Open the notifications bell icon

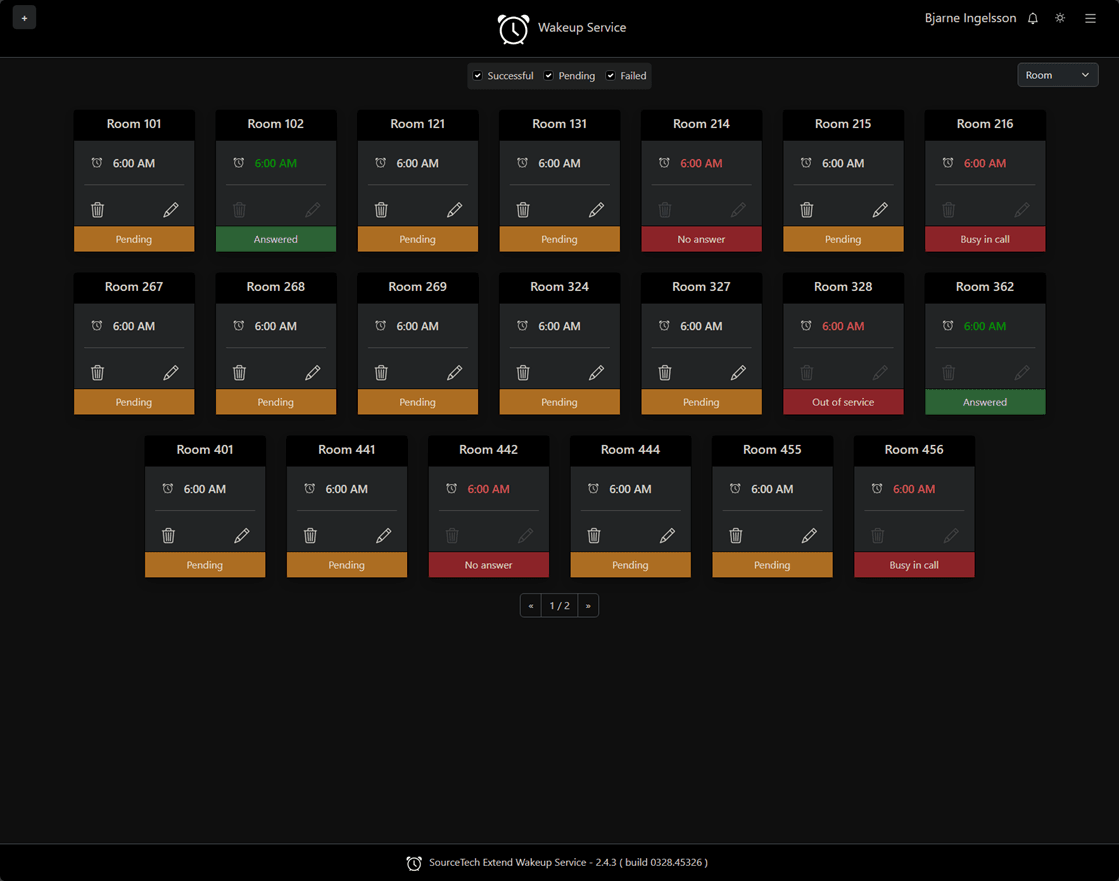pos(1033,19)
